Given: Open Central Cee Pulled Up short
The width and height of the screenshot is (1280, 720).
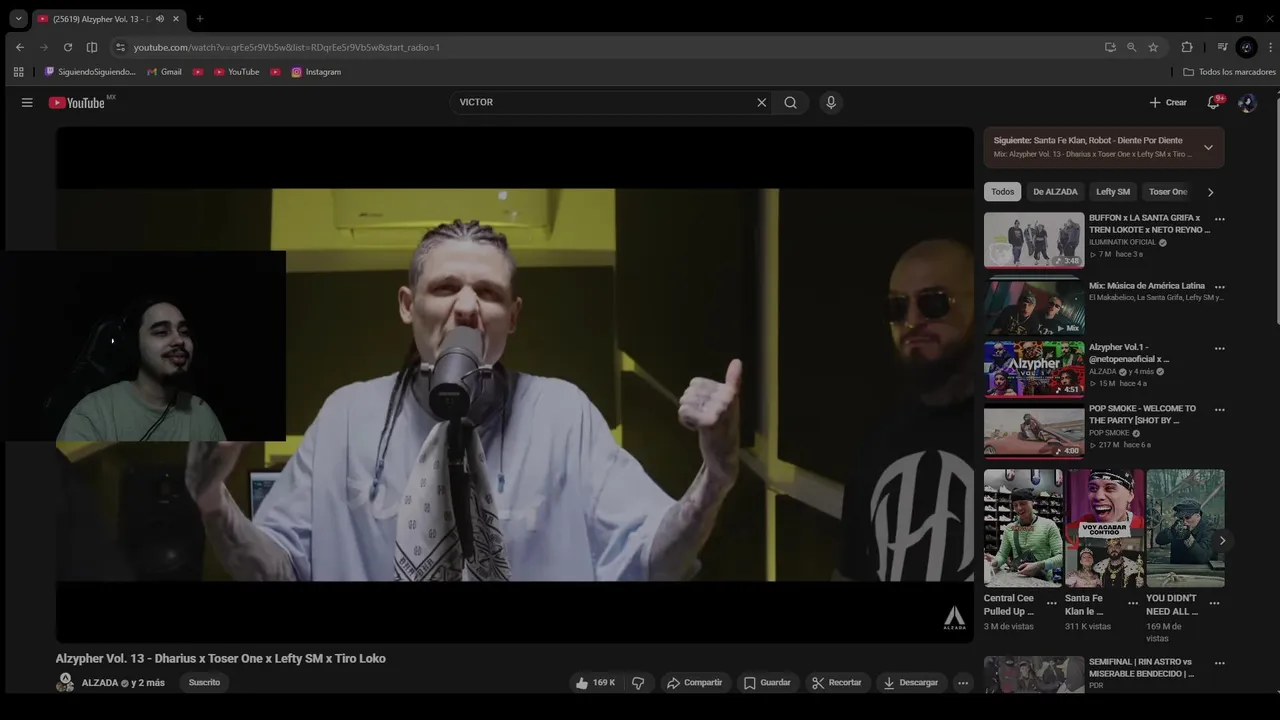Looking at the screenshot, I should [1022, 528].
